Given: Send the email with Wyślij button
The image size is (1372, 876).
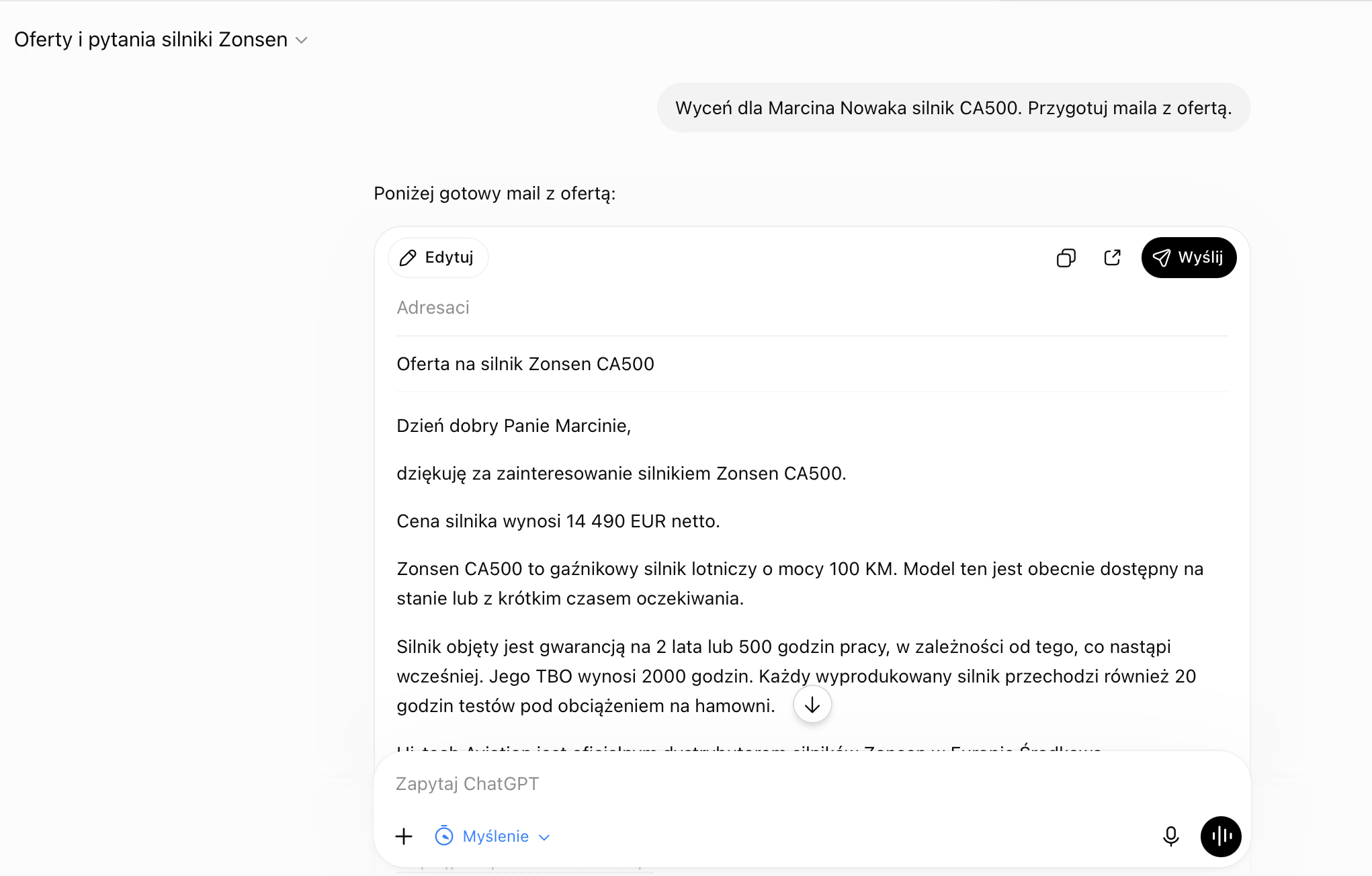Looking at the screenshot, I should (1189, 257).
